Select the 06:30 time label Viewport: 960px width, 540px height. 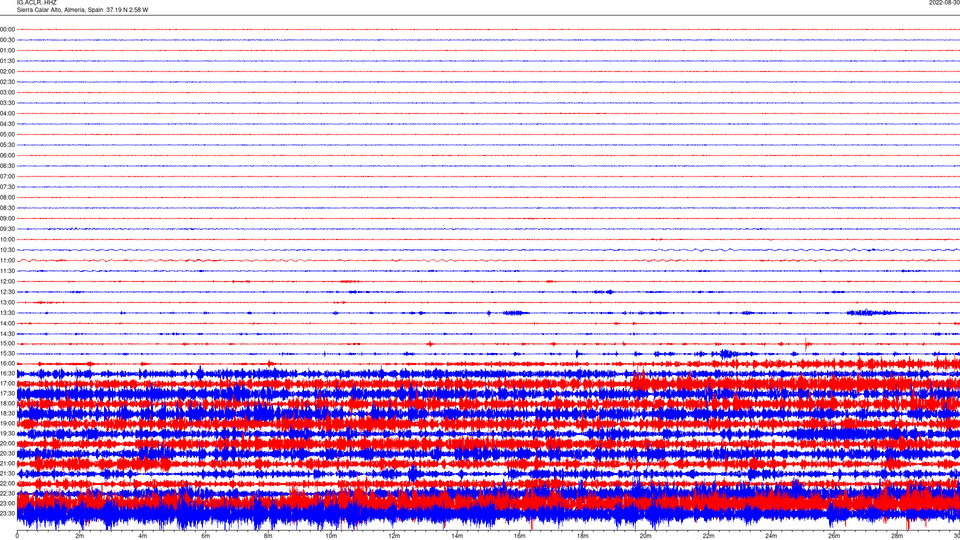[7, 166]
